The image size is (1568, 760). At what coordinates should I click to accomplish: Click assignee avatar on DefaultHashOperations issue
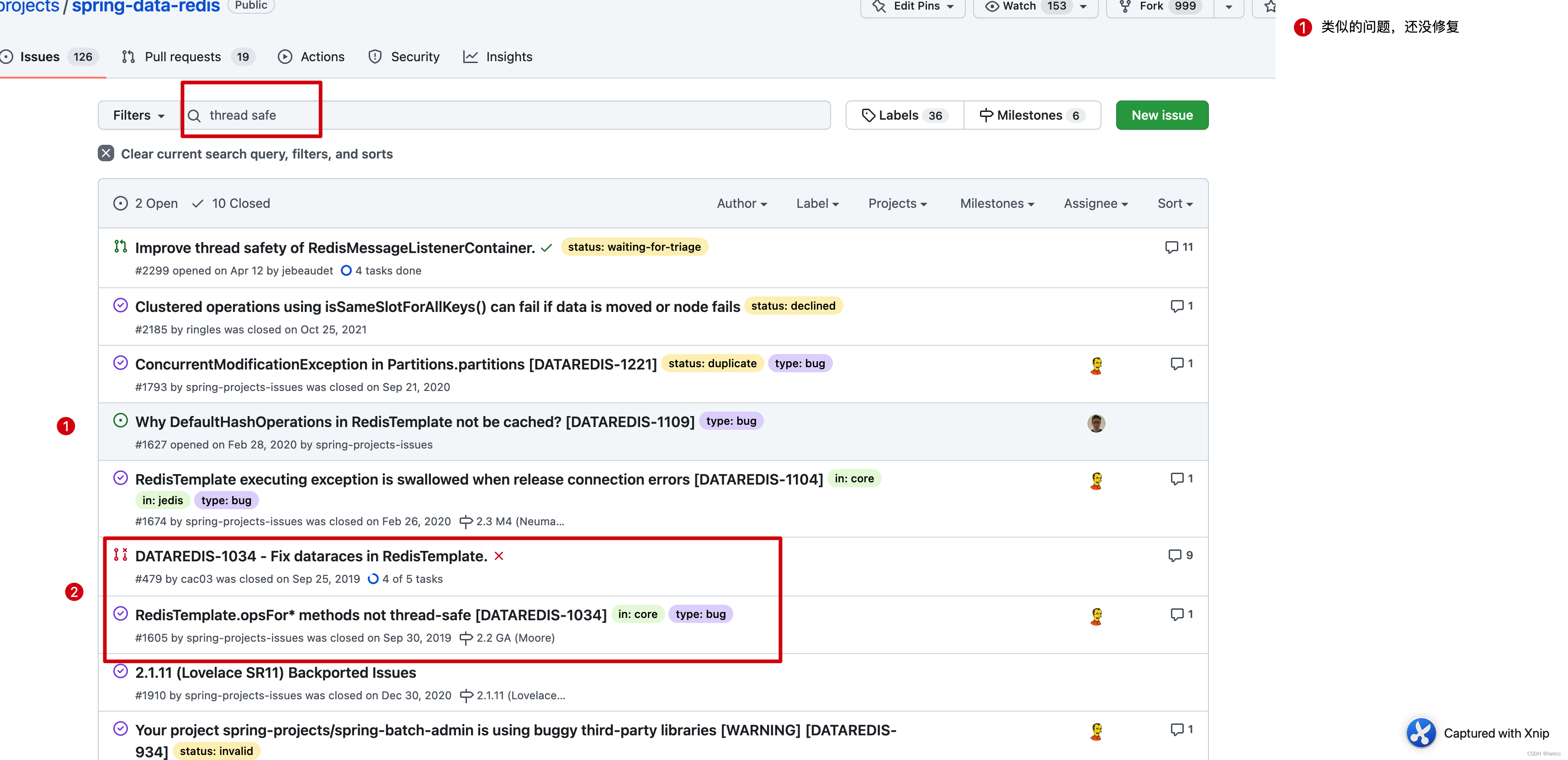(1096, 423)
